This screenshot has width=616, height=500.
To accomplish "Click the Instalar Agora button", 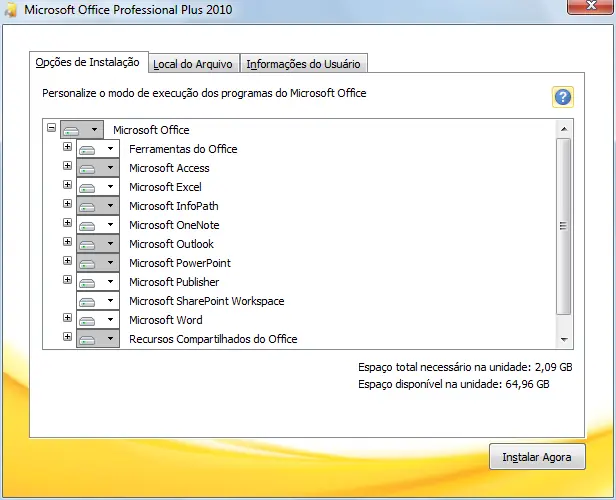I will (x=537, y=457).
